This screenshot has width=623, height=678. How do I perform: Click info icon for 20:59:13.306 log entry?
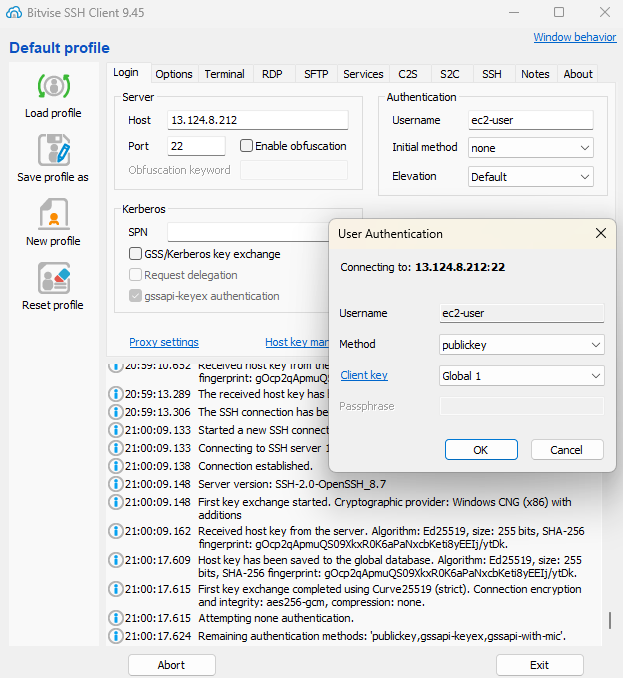click(x=115, y=412)
